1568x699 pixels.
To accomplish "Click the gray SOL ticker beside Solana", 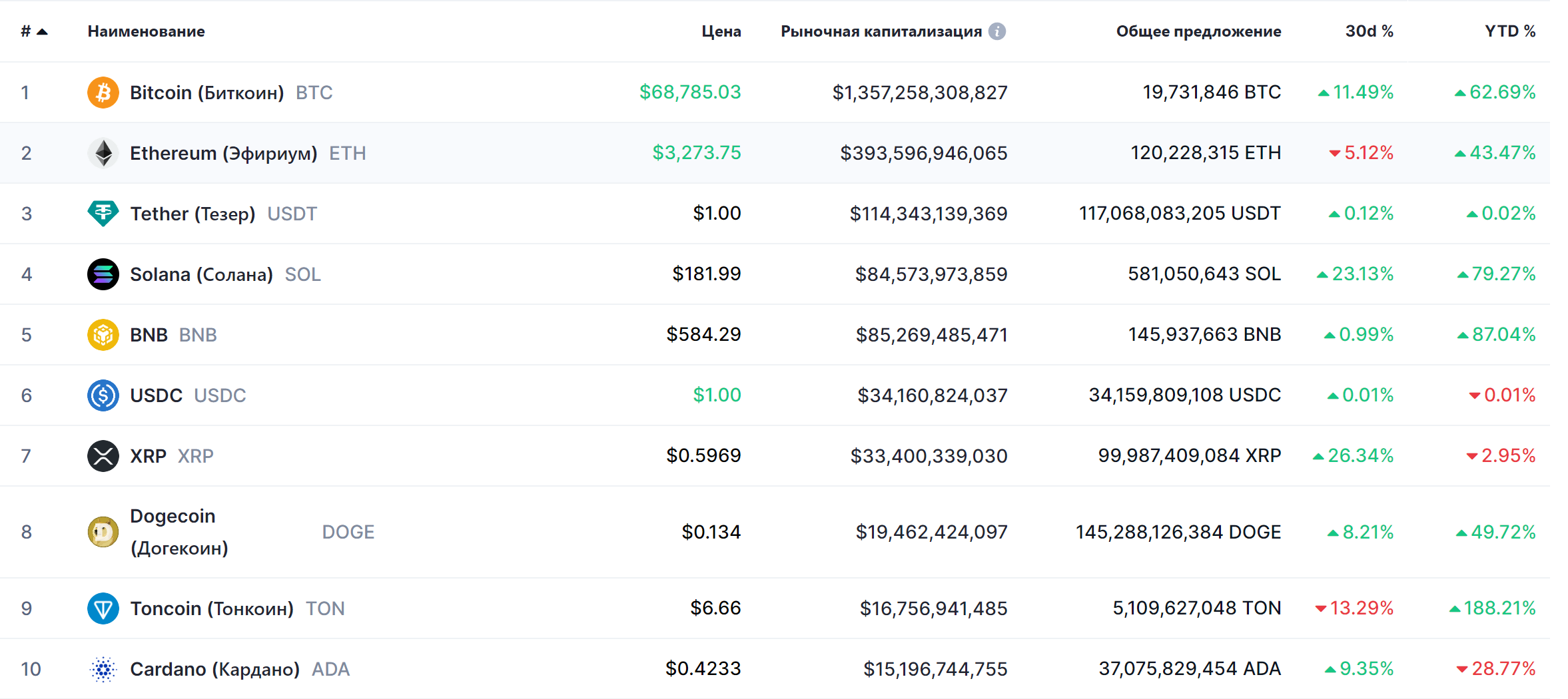I will click(x=303, y=274).
